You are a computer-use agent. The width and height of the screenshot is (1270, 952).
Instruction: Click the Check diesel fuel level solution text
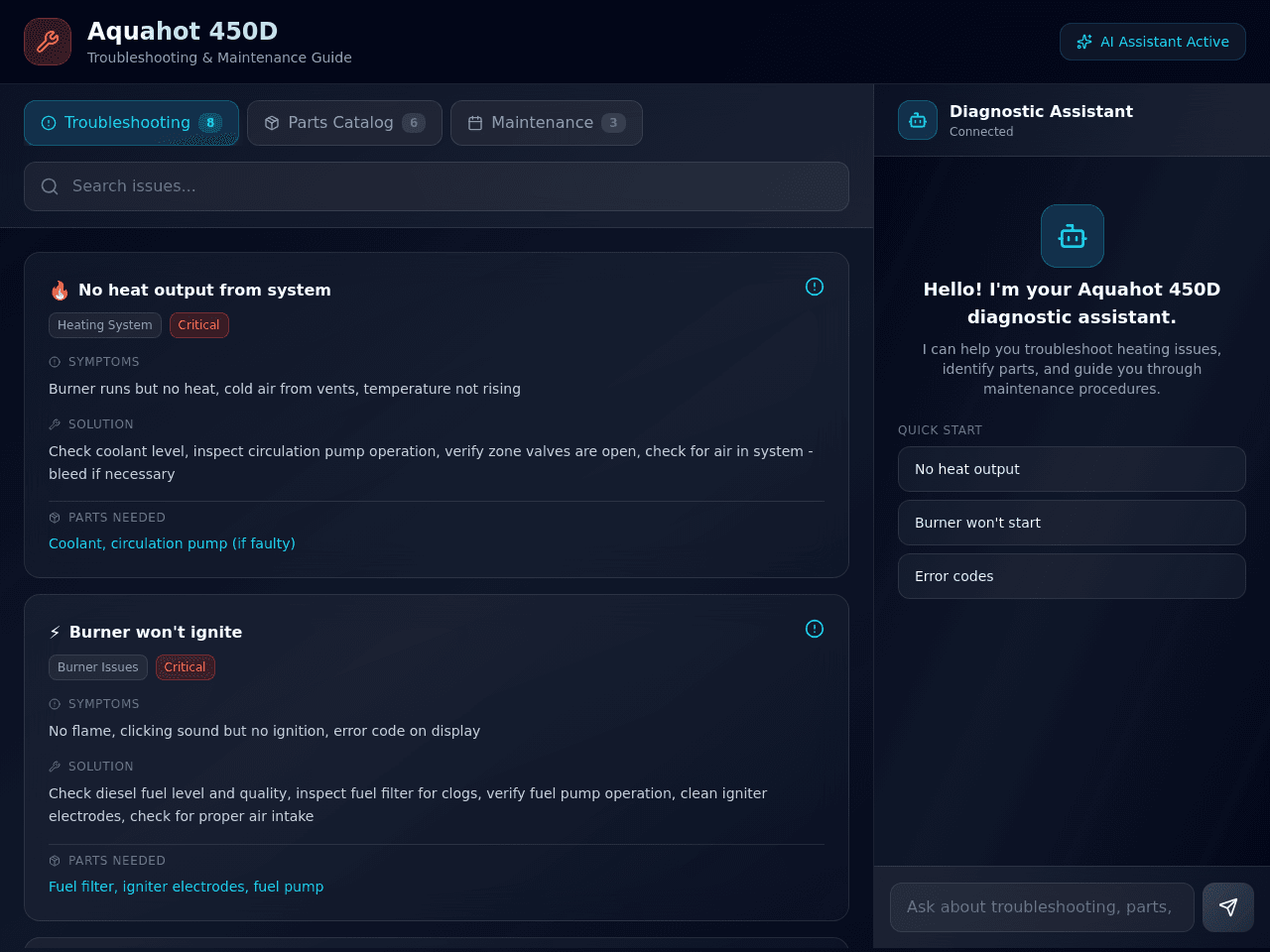point(408,804)
